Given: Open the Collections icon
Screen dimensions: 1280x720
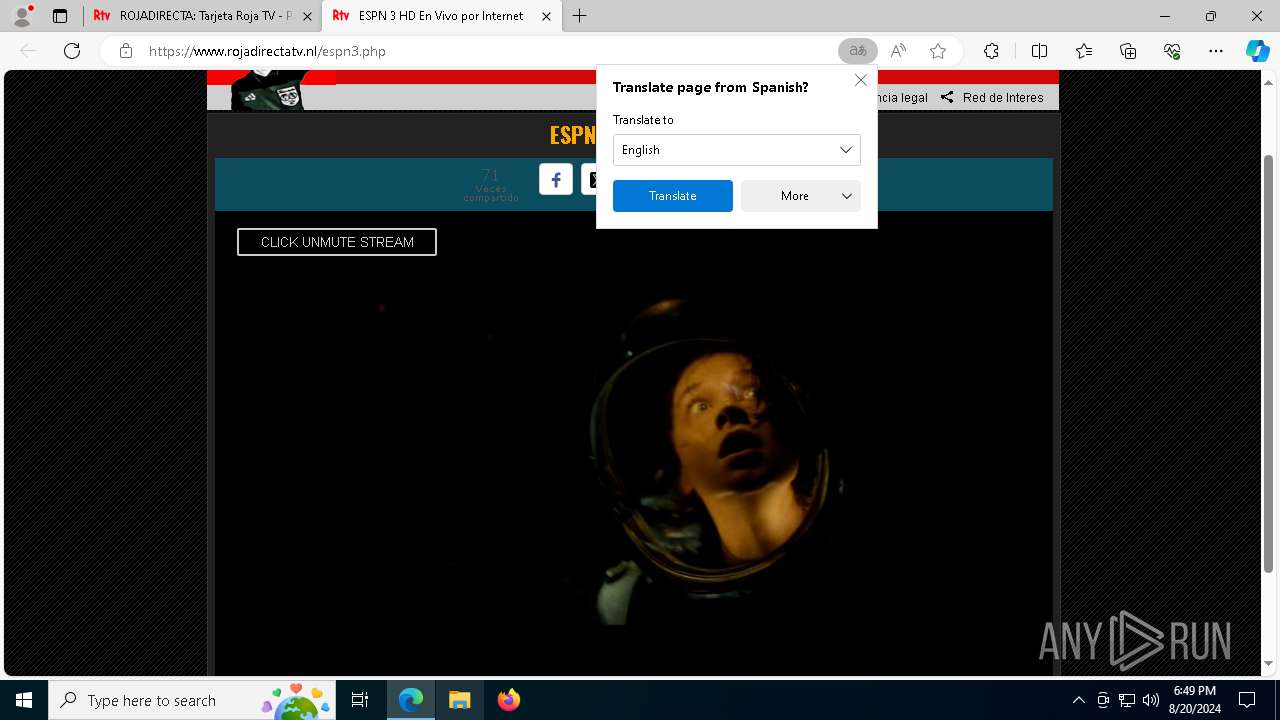Looking at the screenshot, I should coord(1128,51).
